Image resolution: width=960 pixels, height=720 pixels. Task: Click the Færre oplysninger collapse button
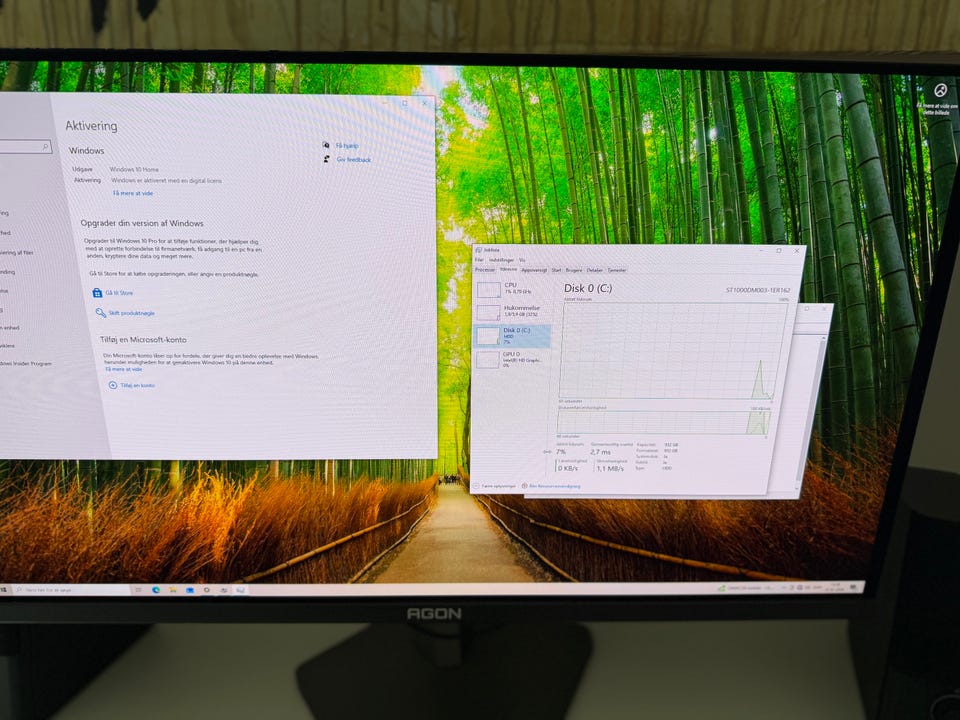click(495, 486)
